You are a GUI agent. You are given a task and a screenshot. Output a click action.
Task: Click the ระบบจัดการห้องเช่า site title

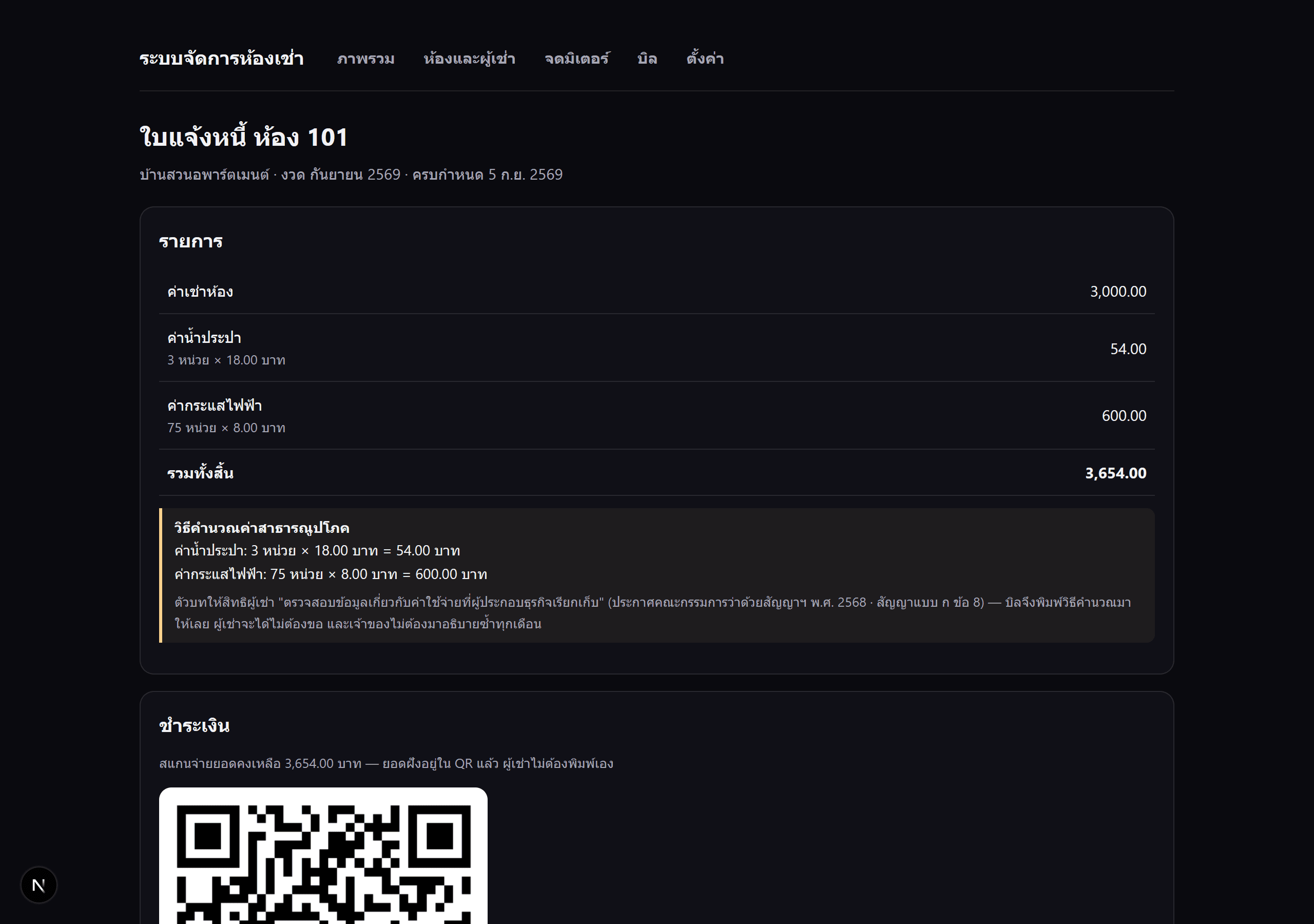click(x=221, y=59)
